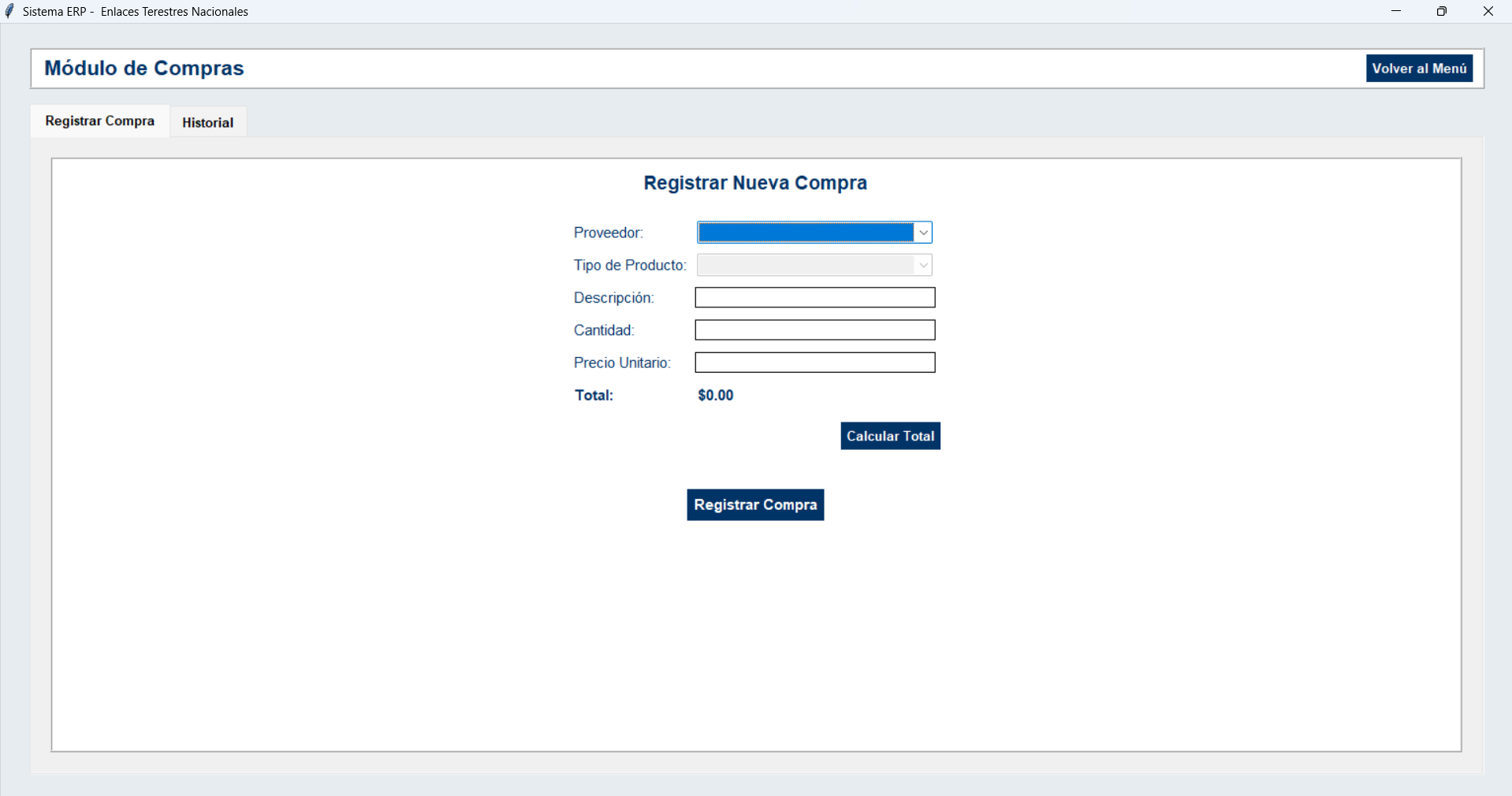The height and width of the screenshot is (796, 1512).
Task: Click the Proveedor label text
Action: 609,232
